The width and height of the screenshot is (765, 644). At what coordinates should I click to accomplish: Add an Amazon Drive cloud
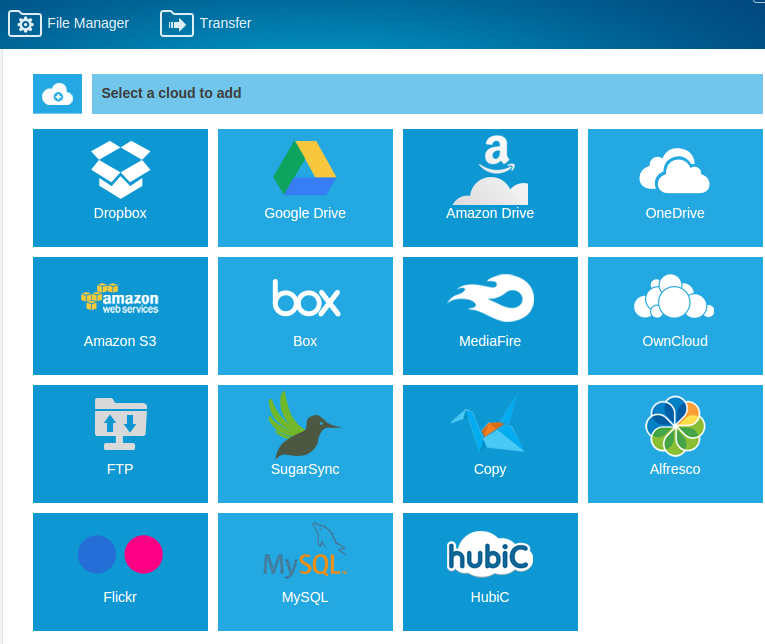pyautogui.click(x=490, y=187)
